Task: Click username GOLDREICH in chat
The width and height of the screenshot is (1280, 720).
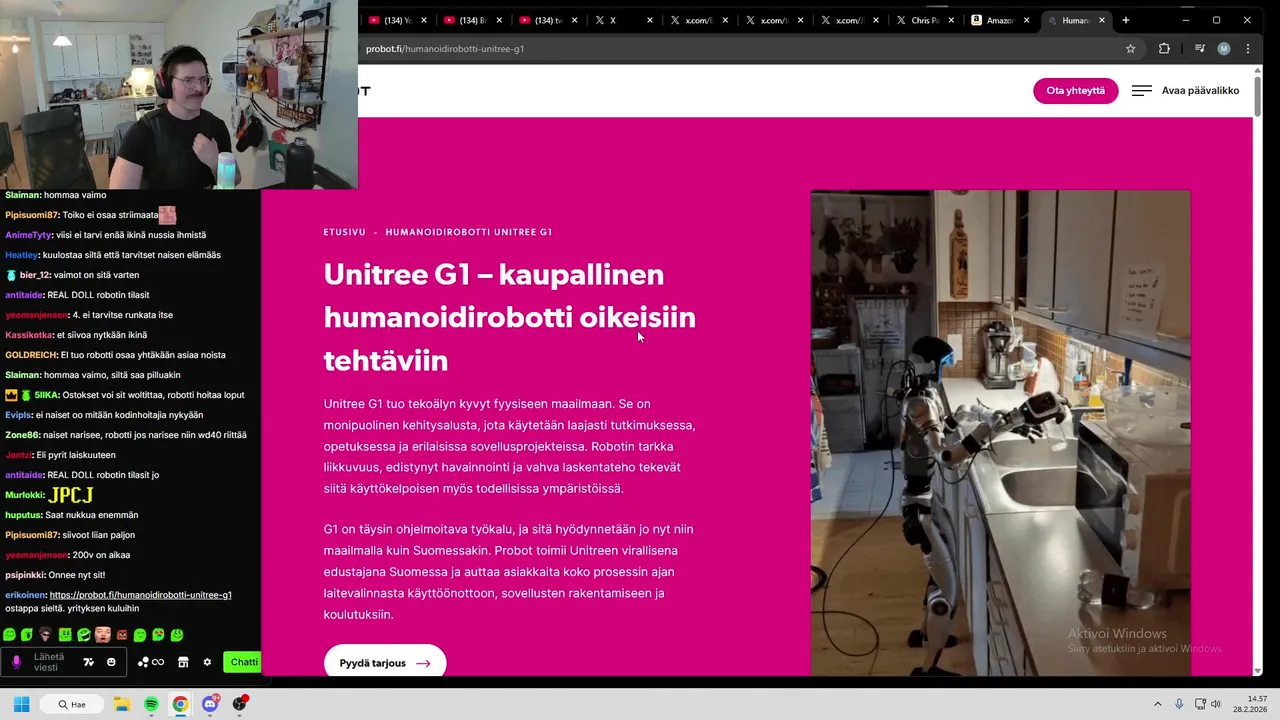Action: click(x=30, y=355)
